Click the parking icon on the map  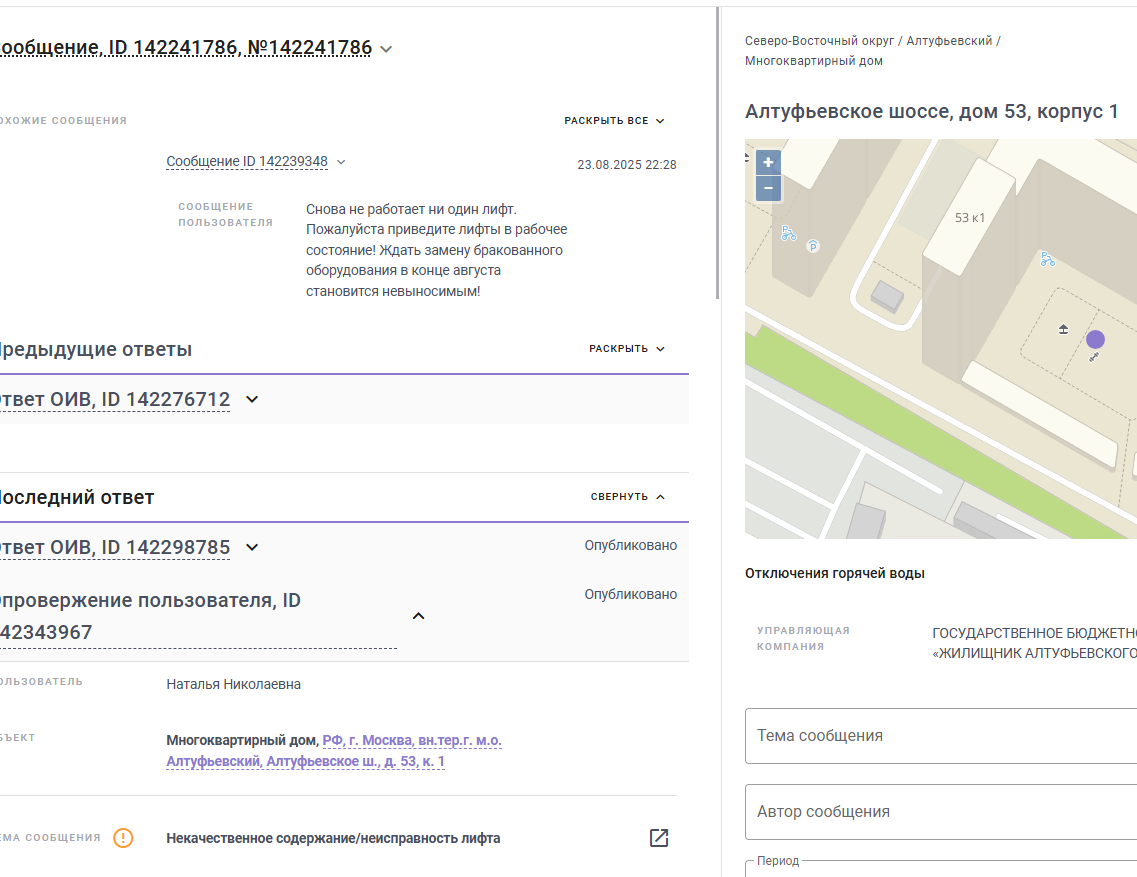[813, 246]
